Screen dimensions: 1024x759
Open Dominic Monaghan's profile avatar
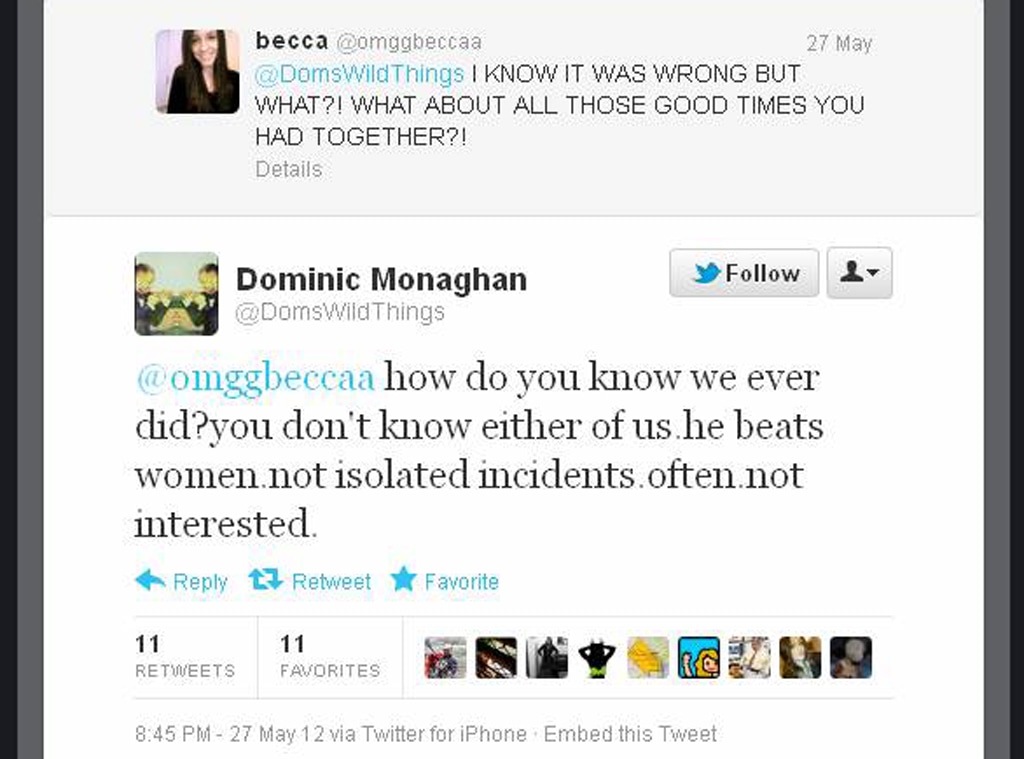(176, 293)
